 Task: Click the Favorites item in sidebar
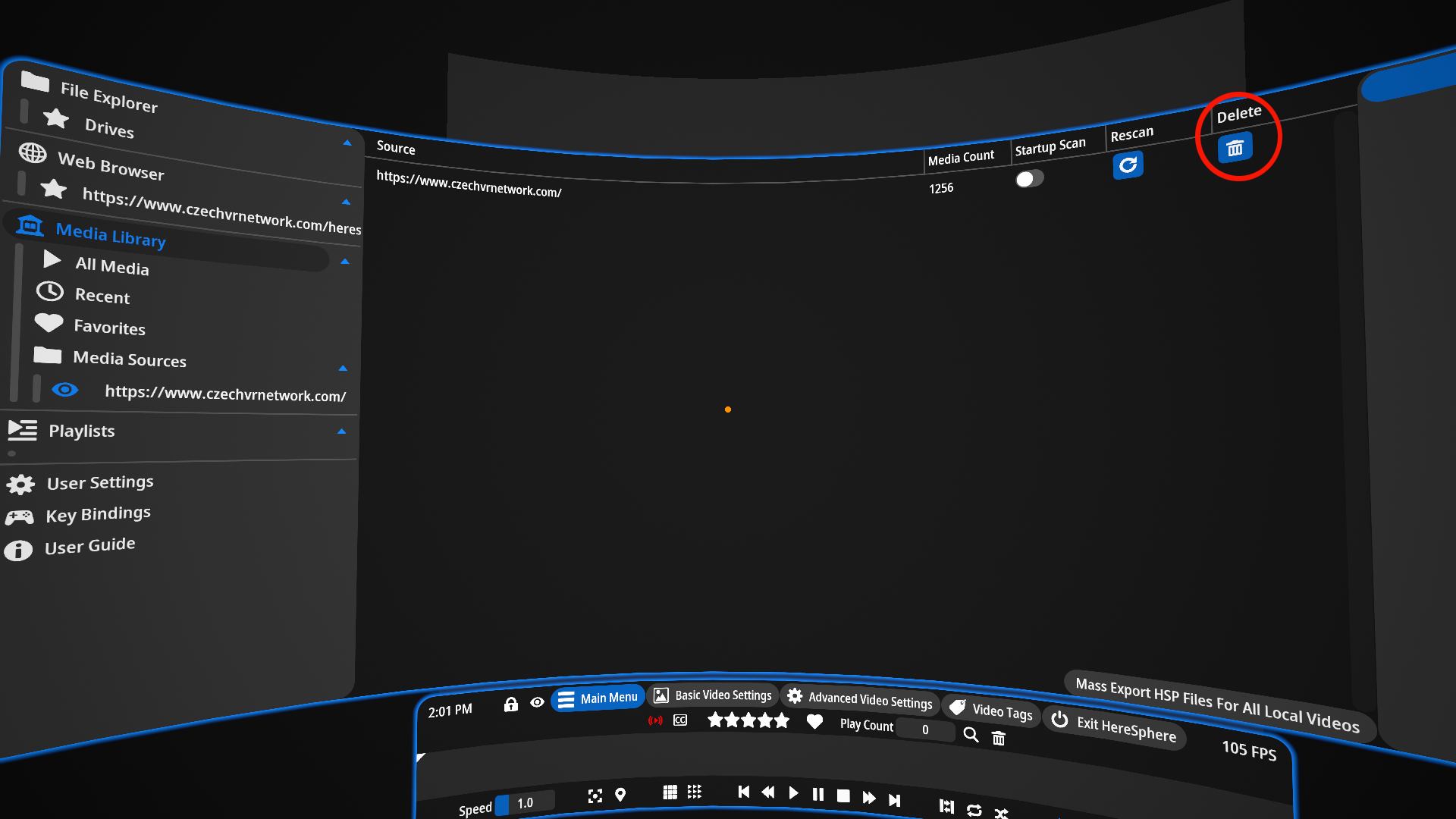click(x=109, y=326)
